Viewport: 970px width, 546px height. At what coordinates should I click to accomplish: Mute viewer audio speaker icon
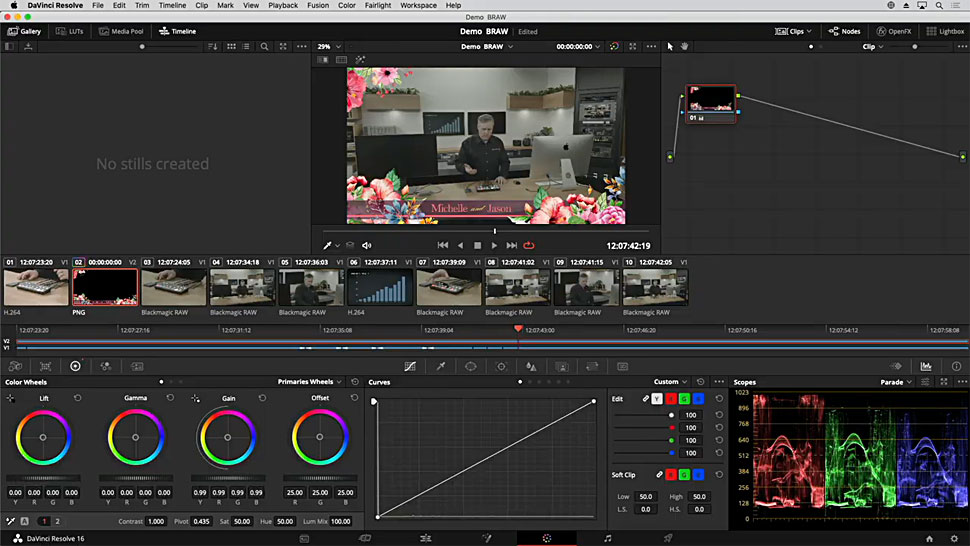click(366, 245)
